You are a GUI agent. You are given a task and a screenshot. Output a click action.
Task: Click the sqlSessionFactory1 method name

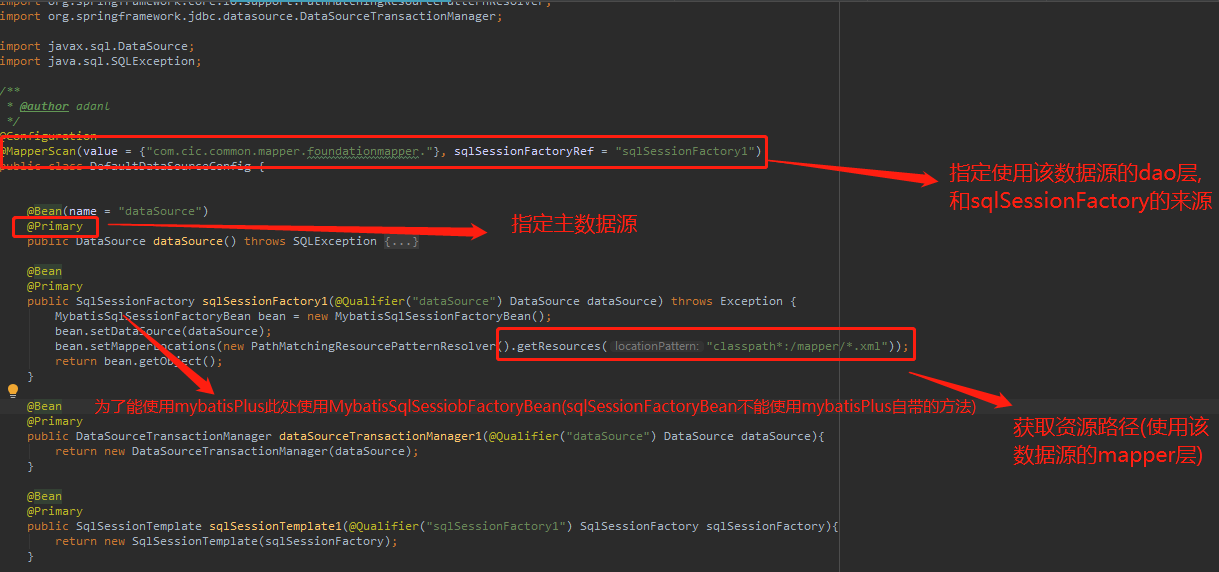coord(265,301)
